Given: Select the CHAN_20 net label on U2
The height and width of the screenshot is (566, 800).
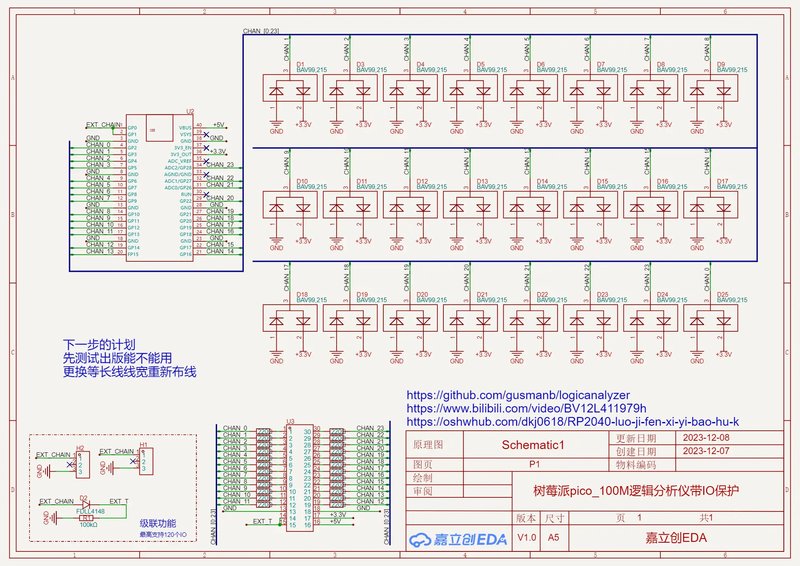Looking at the screenshot, I should tap(220, 198).
